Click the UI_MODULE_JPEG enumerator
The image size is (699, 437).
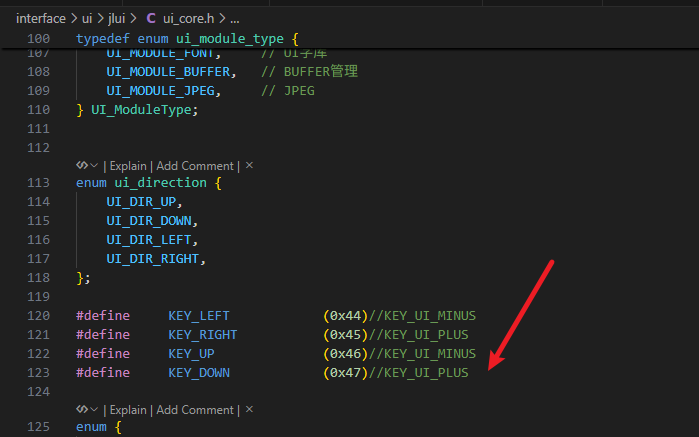tap(160, 91)
